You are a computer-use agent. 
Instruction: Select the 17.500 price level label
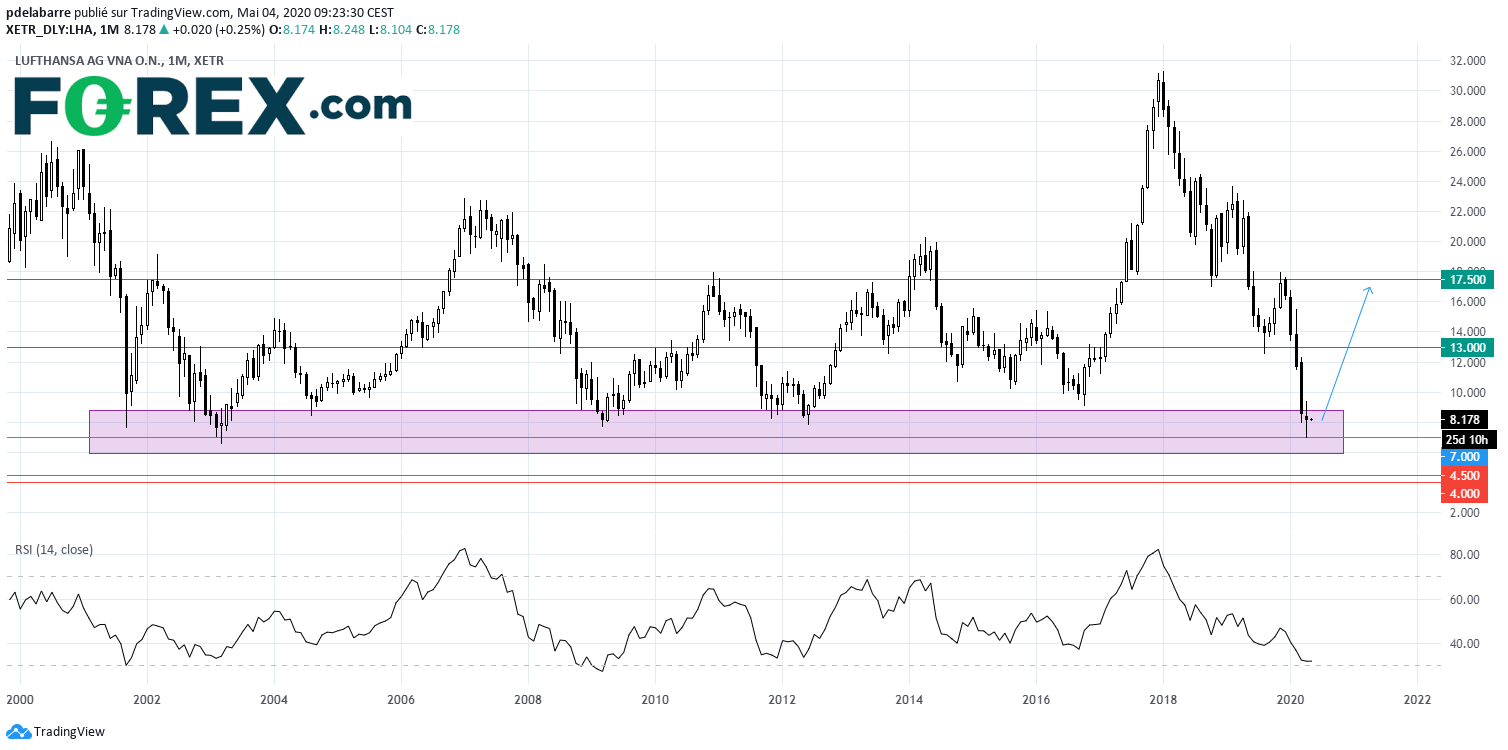coord(1468,279)
